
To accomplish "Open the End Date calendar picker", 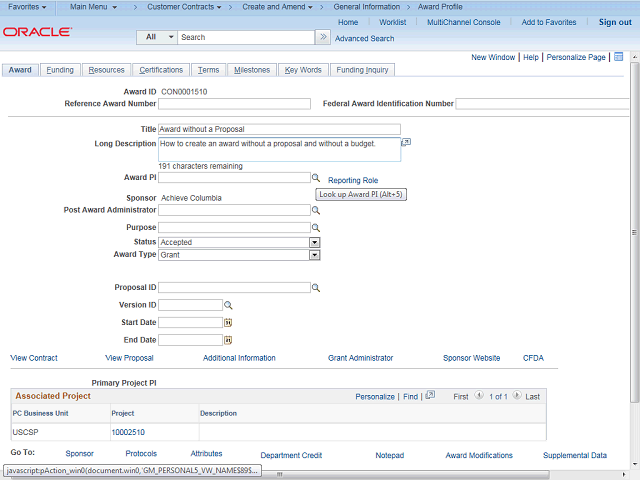I will pos(227,340).
